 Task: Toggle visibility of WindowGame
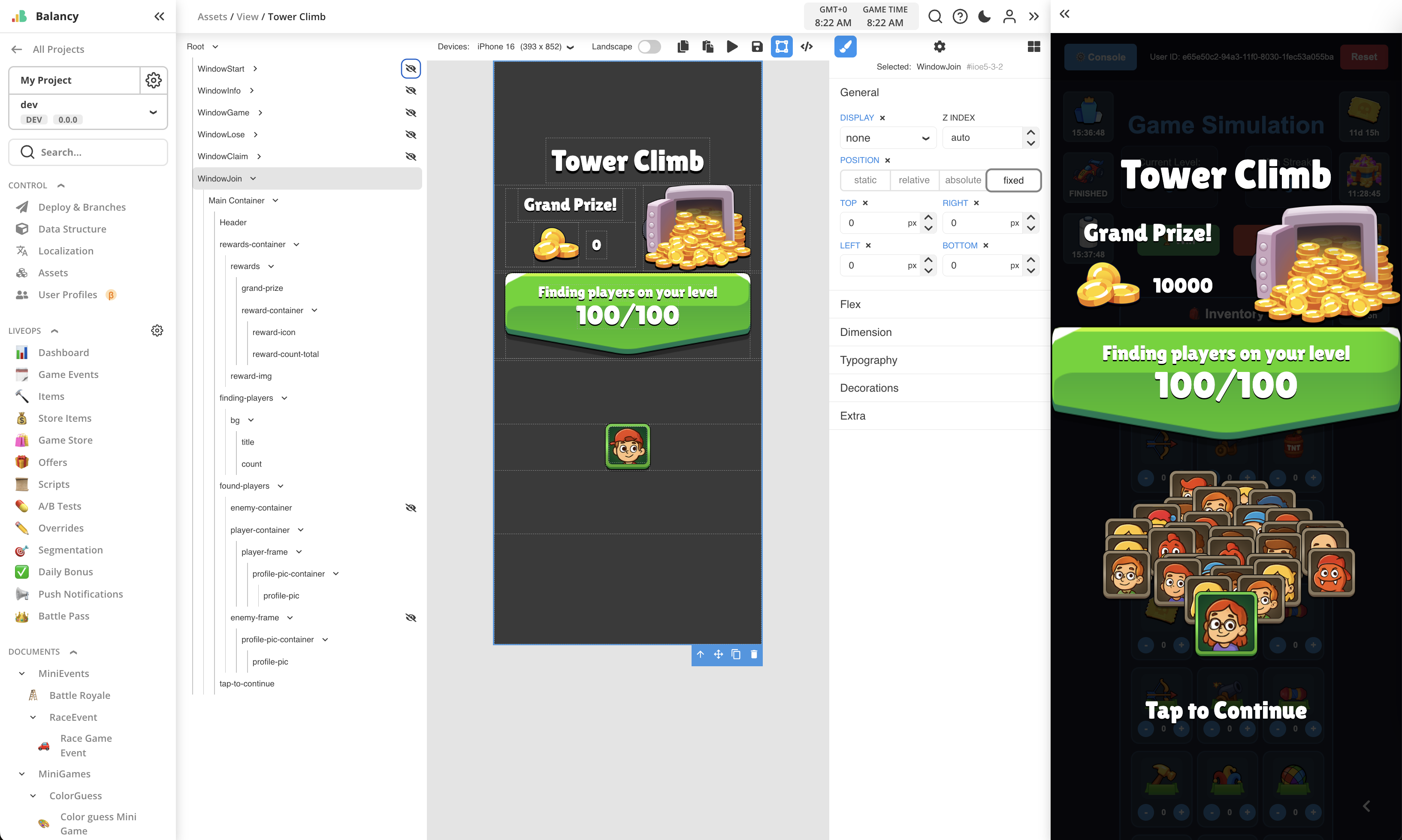tap(411, 113)
